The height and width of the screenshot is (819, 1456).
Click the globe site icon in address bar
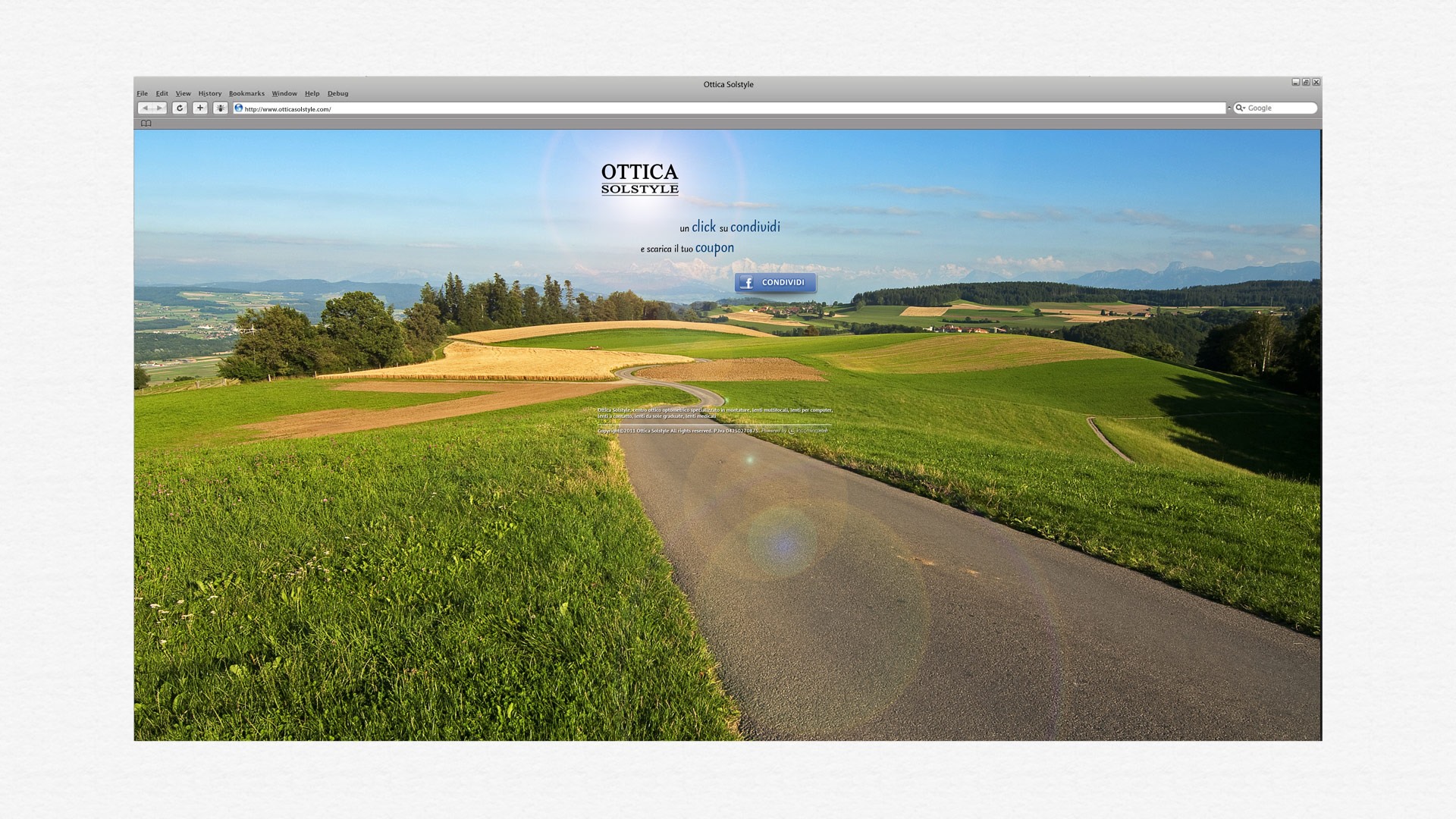239,108
